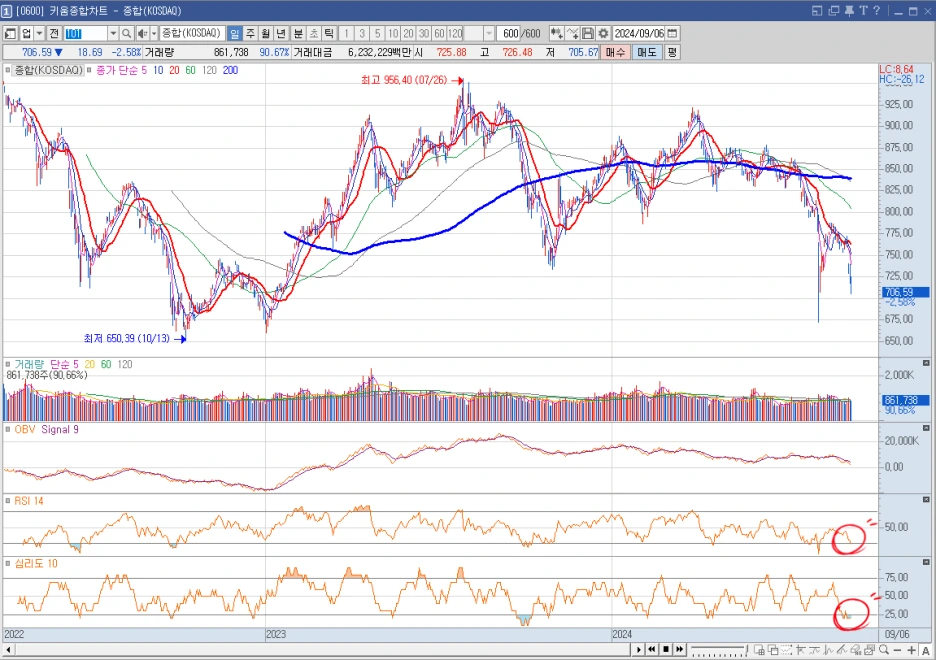Image resolution: width=936 pixels, height=660 pixels.
Task: Switch to 초 second period
Action: point(313,33)
